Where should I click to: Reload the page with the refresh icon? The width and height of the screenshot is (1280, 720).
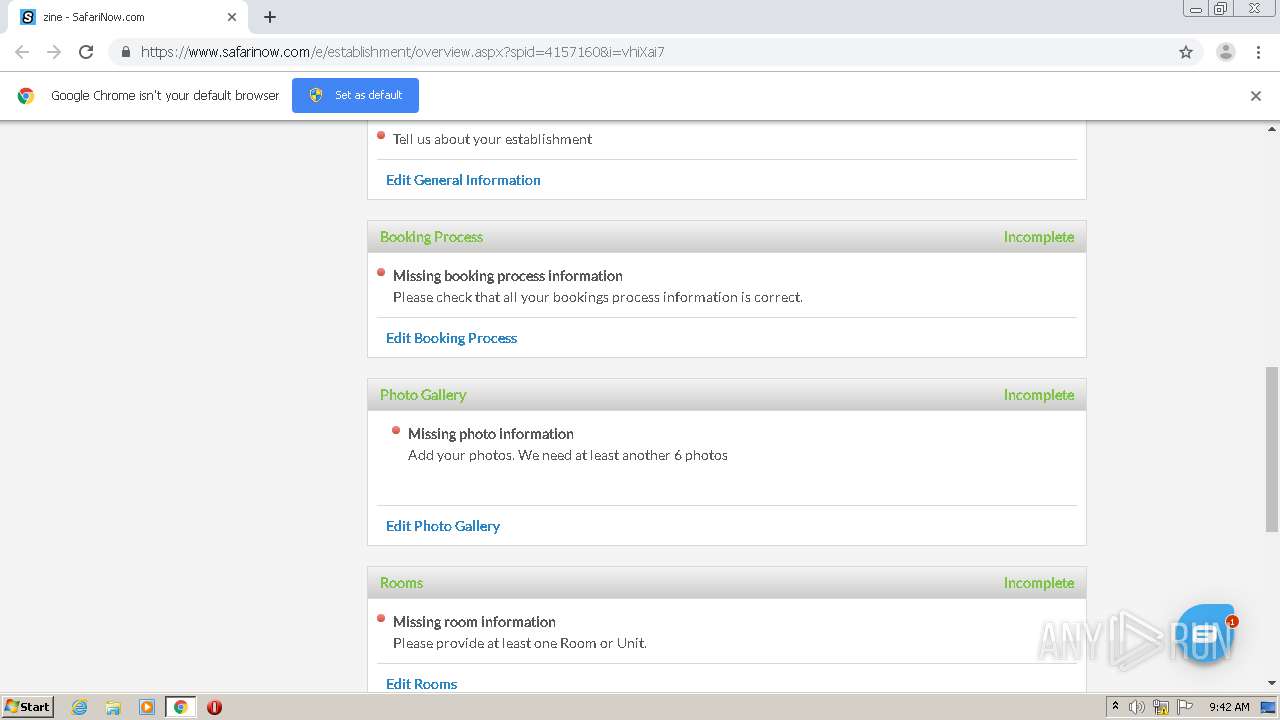click(86, 52)
